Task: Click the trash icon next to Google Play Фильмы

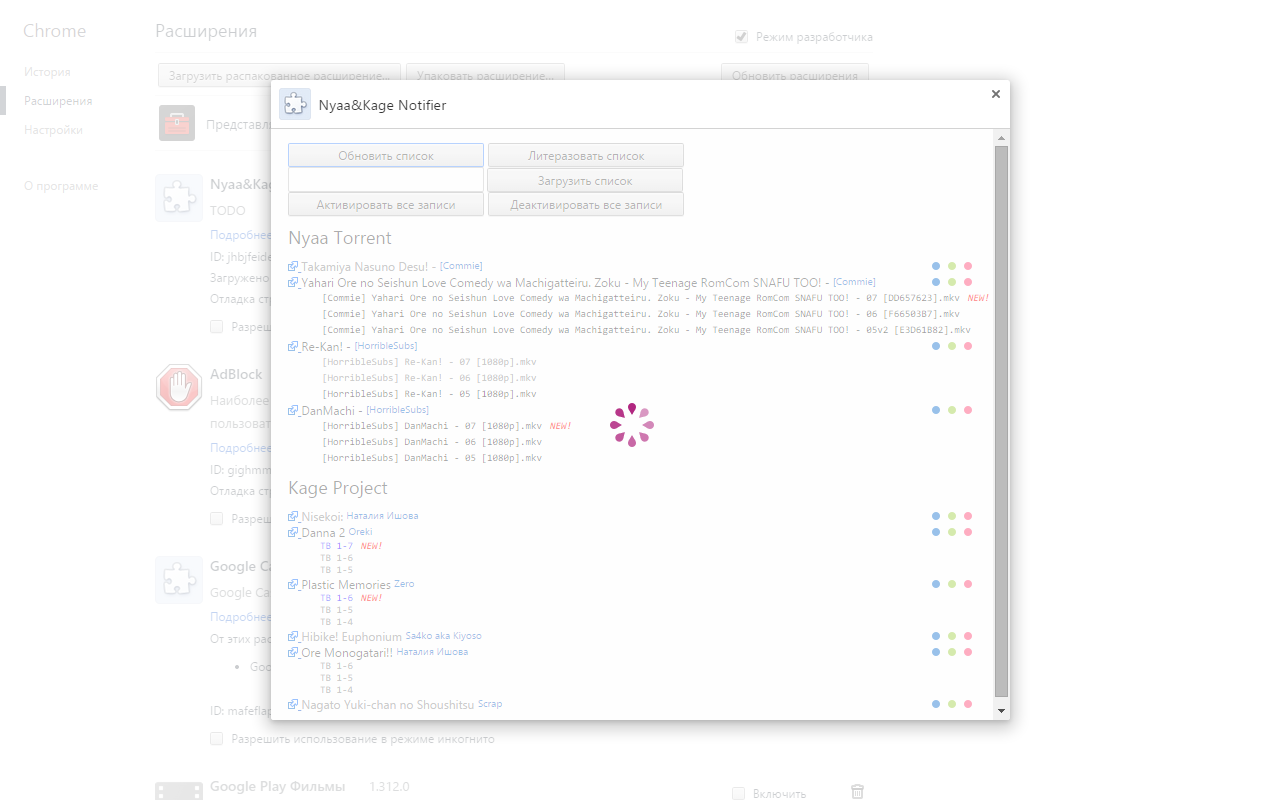Action: click(x=857, y=792)
